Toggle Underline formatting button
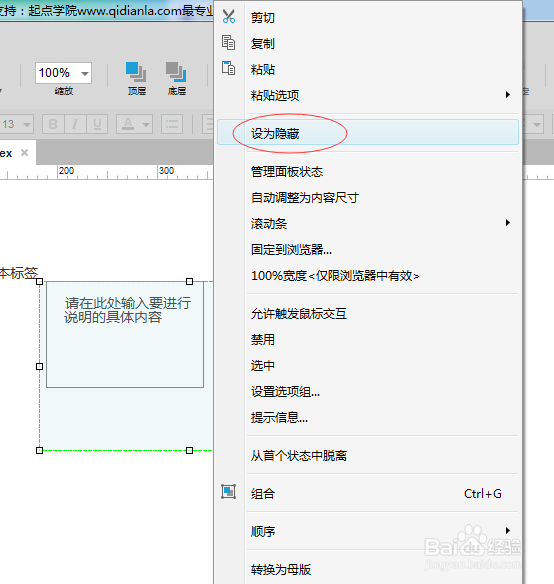The image size is (554, 584). (x=97, y=124)
